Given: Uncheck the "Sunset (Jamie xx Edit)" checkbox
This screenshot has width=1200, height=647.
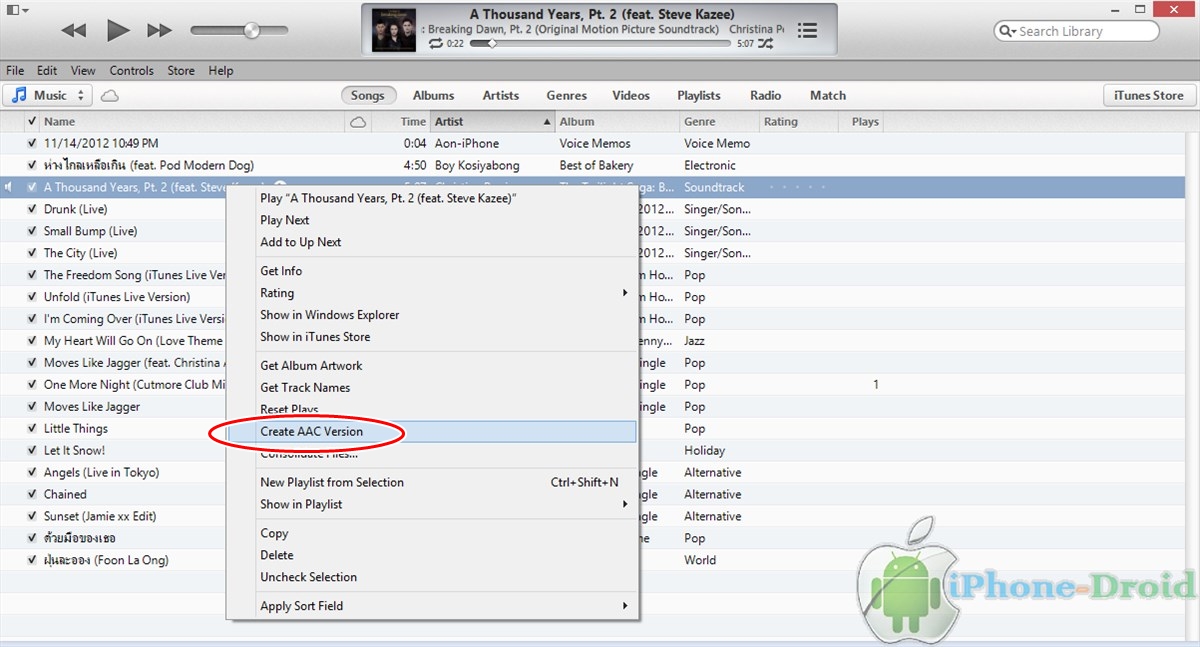Looking at the screenshot, I should [32, 516].
